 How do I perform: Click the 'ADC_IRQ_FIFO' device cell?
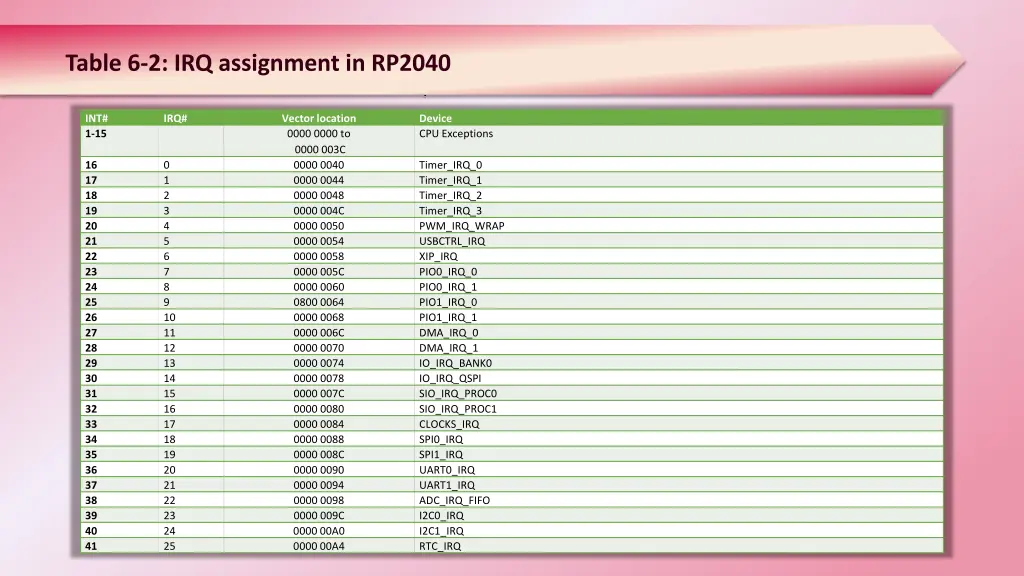click(x=455, y=500)
